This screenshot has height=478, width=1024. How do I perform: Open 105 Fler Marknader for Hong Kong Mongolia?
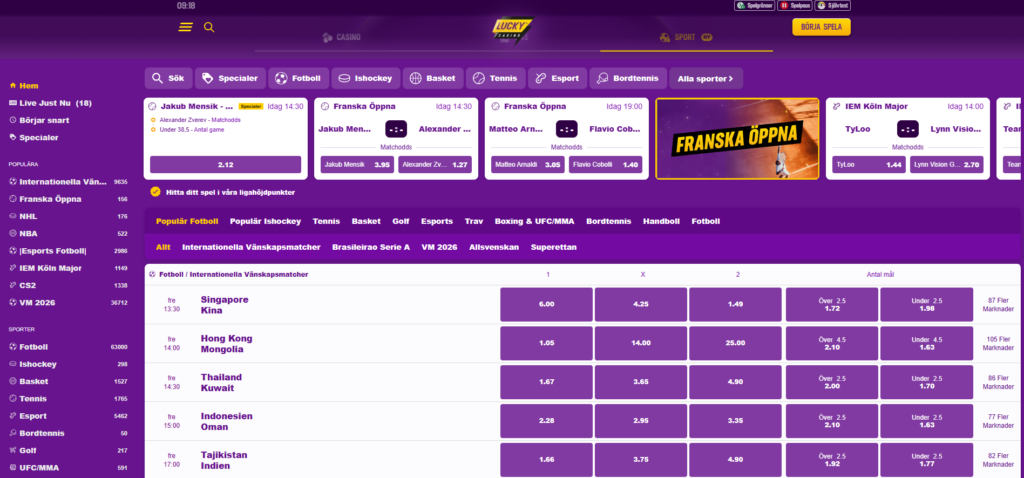coord(998,343)
